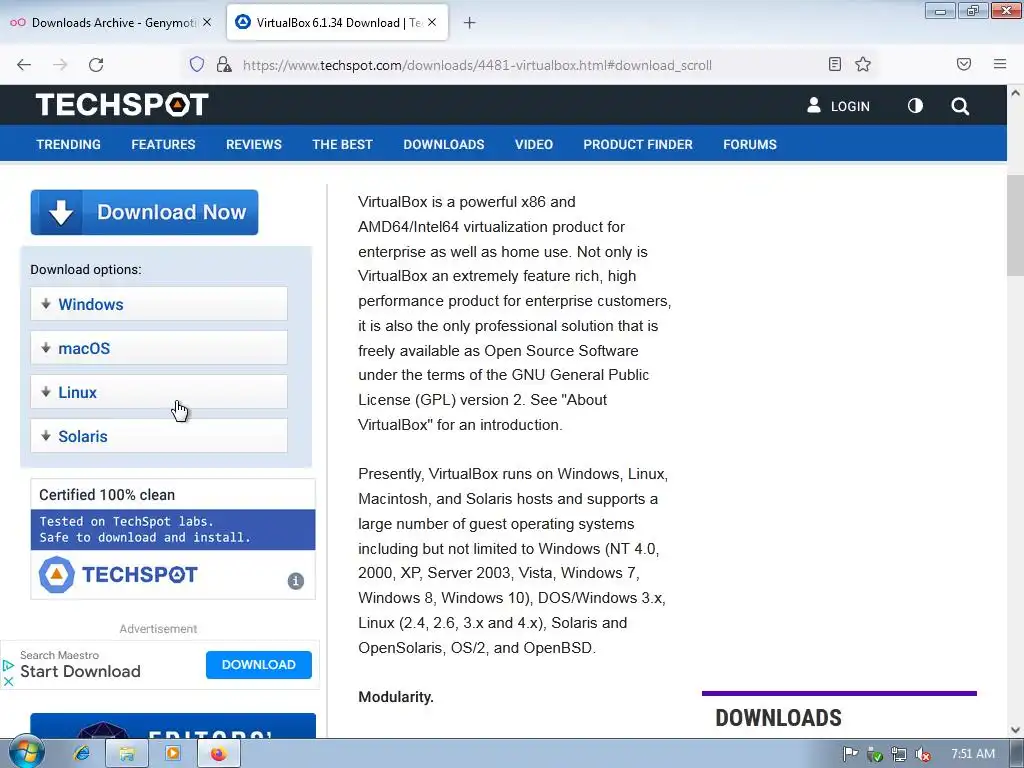Open Windows Explorer folder from taskbar
The width and height of the screenshot is (1024, 768).
coord(127,754)
